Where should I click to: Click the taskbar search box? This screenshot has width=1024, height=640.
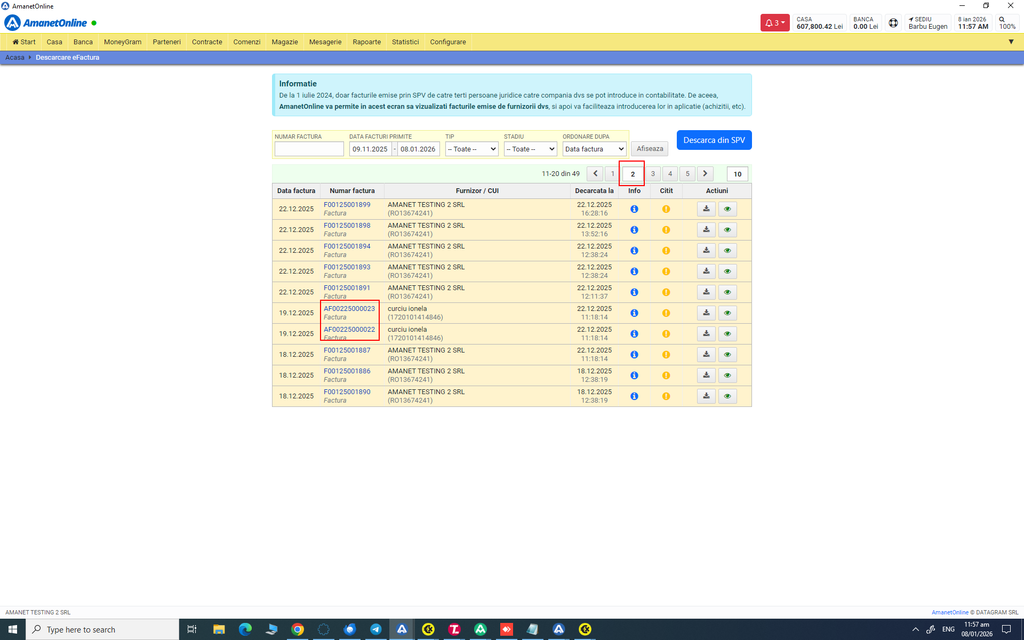coord(102,629)
